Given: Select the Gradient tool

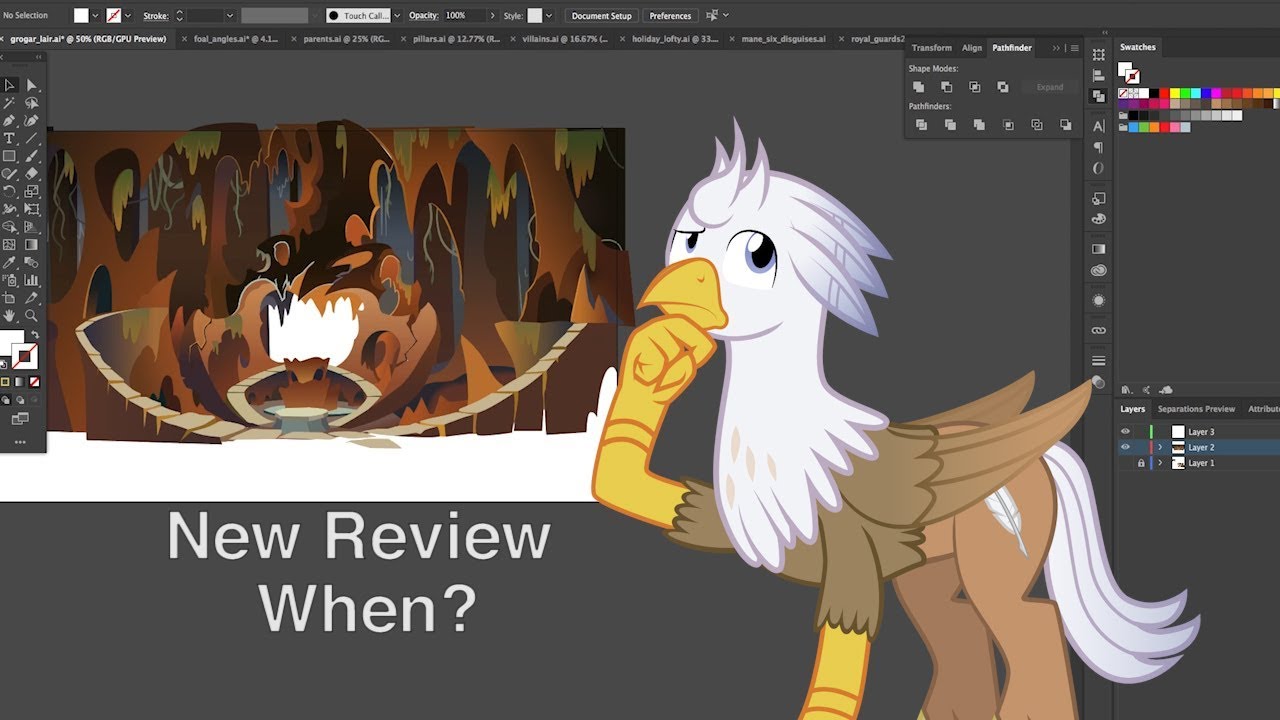Looking at the screenshot, I should [32, 245].
